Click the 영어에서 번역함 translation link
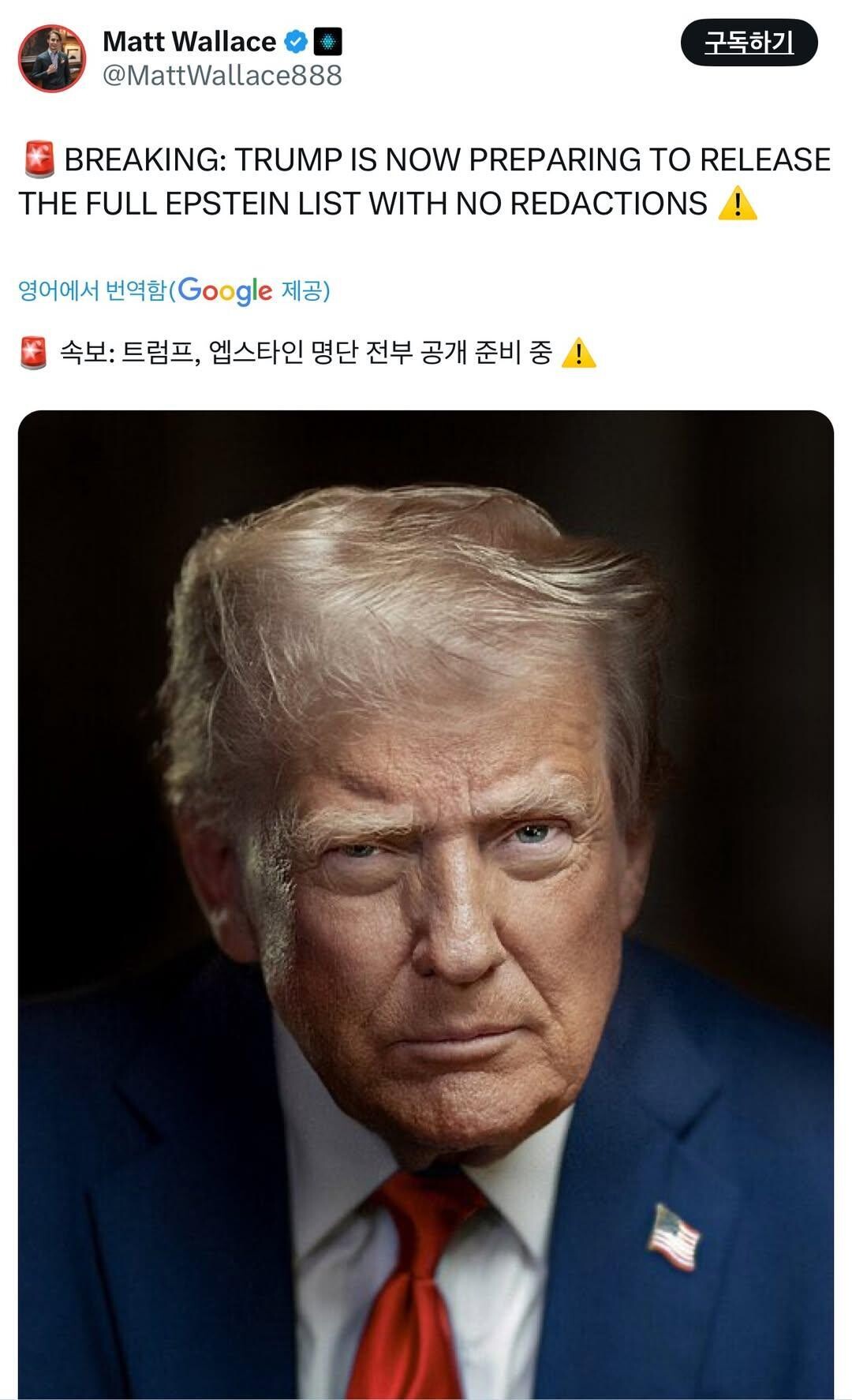Screen dimensions: 852x1400 click(x=92, y=290)
